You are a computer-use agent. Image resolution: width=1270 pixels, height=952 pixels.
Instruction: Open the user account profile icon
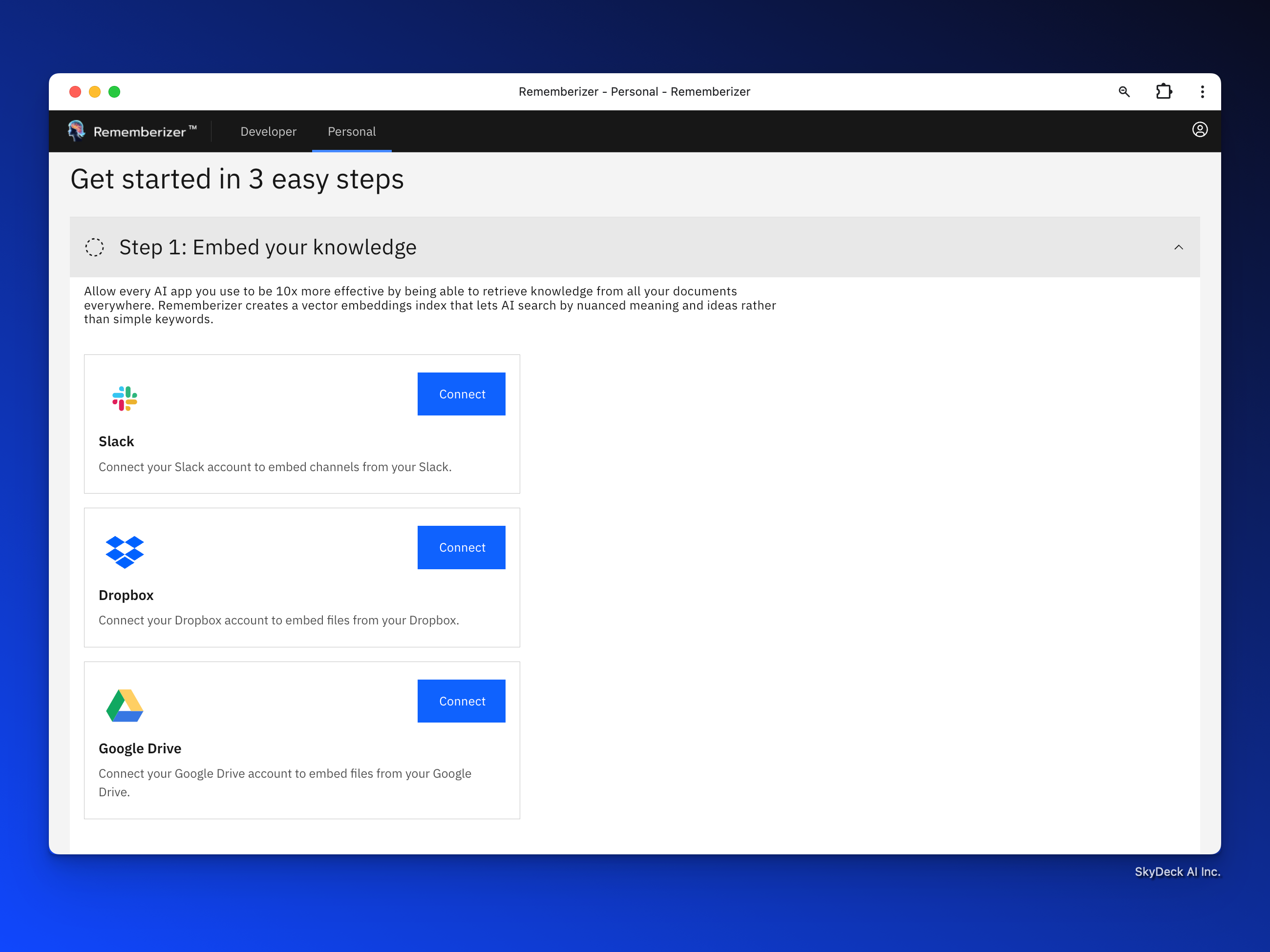pyautogui.click(x=1199, y=130)
